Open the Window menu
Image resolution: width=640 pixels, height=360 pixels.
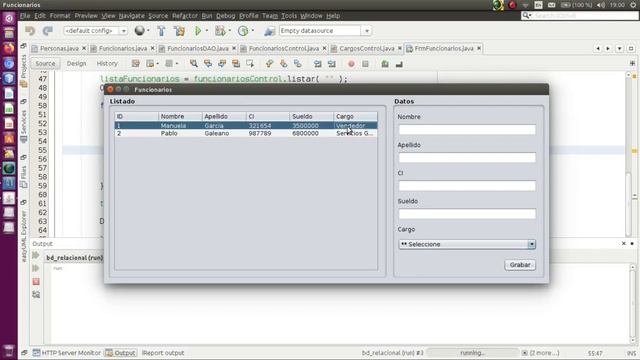(x=311, y=16)
